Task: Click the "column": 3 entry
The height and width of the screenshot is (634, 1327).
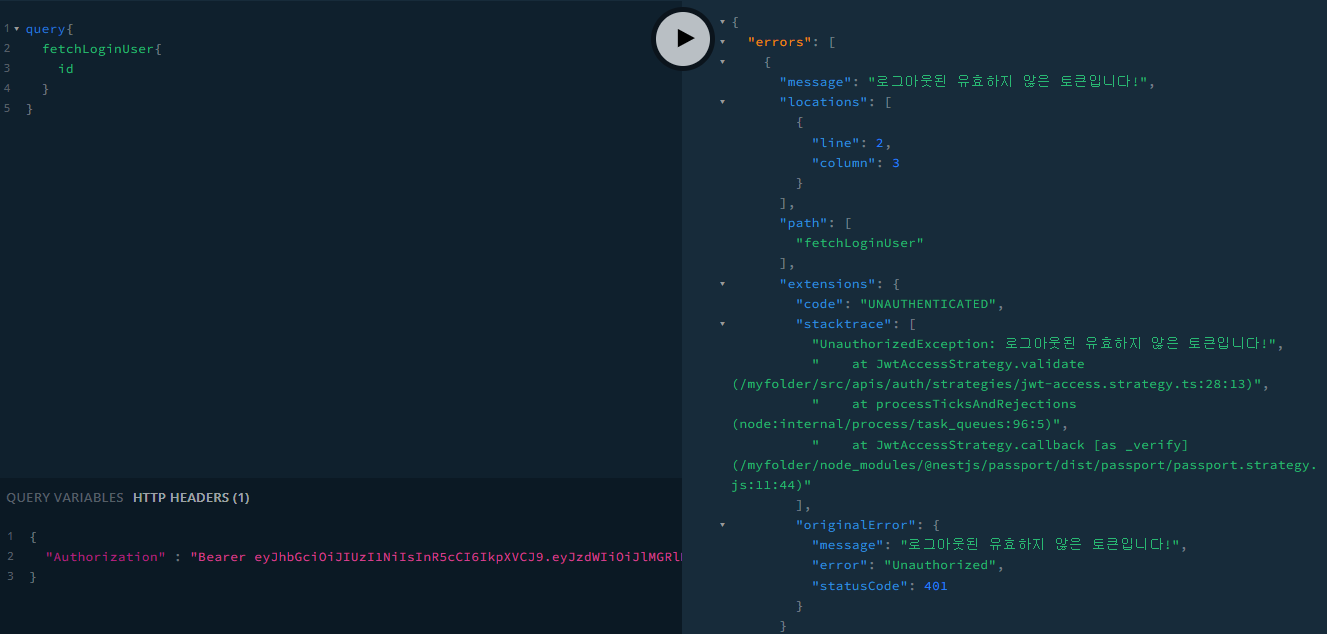Action: pyautogui.click(x=856, y=162)
